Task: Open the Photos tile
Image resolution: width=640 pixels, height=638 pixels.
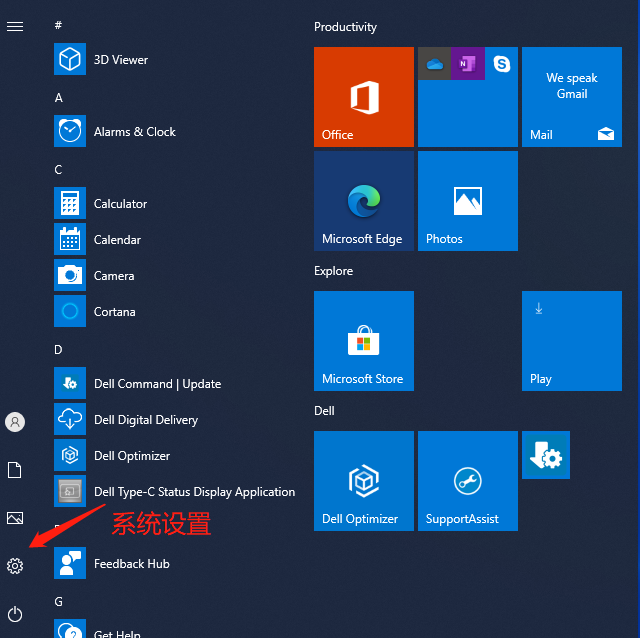Action: tap(468, 201)
